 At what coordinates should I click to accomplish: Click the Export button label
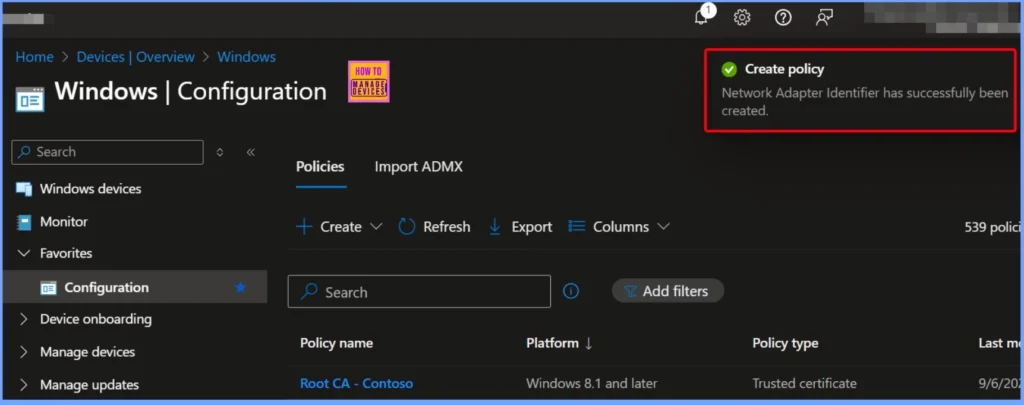coord(532,227)
